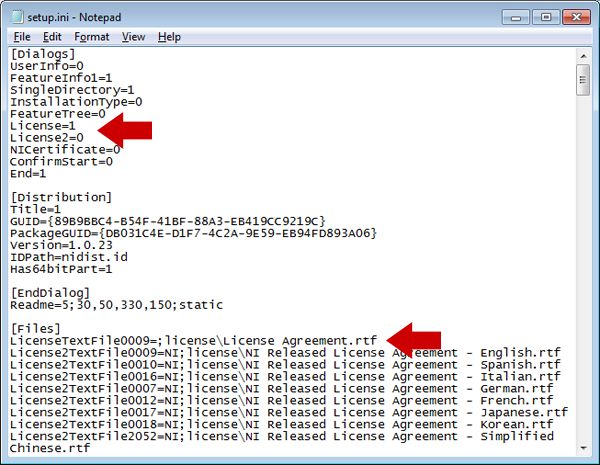Click the LicenseTextFile0009 License Agreement.rtf line

[193, 341]
